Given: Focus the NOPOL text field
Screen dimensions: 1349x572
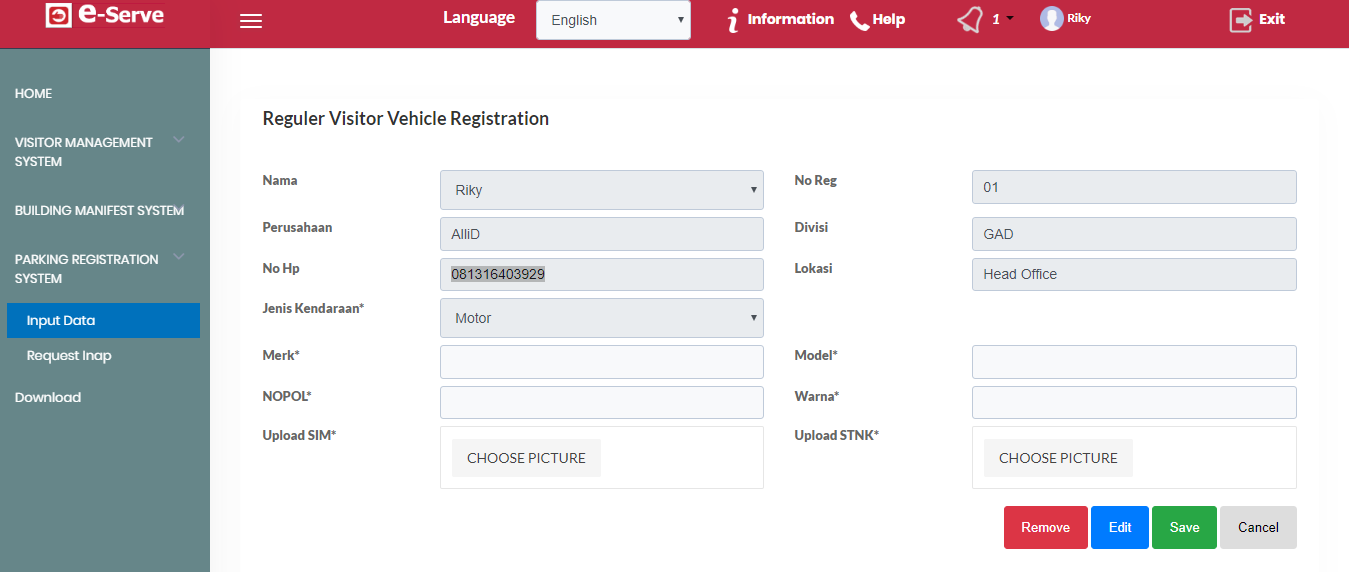Looking at the screenshot, I should (x=601, y=402).
